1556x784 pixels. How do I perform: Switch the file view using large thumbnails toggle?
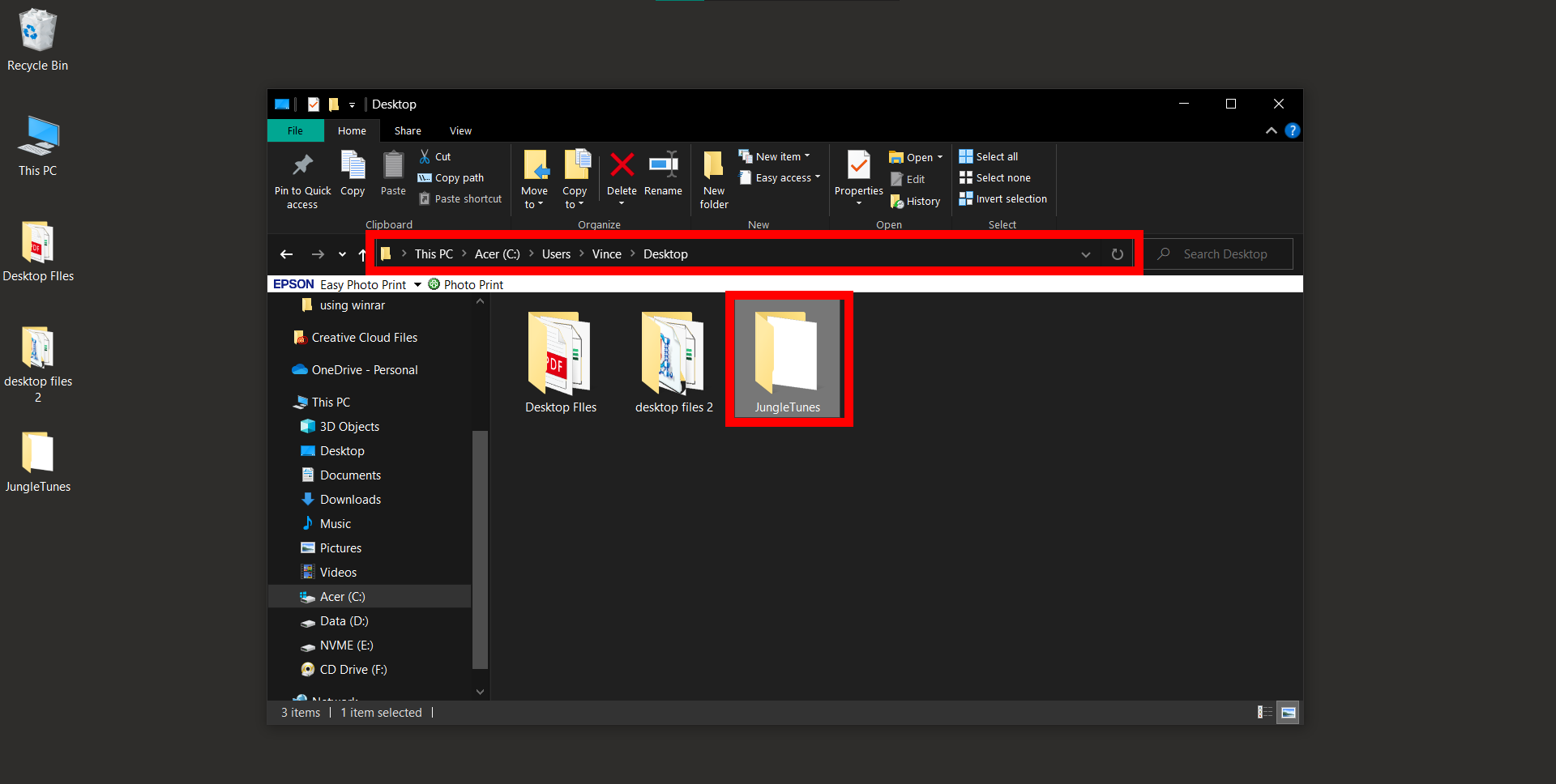coord(1288,713)
